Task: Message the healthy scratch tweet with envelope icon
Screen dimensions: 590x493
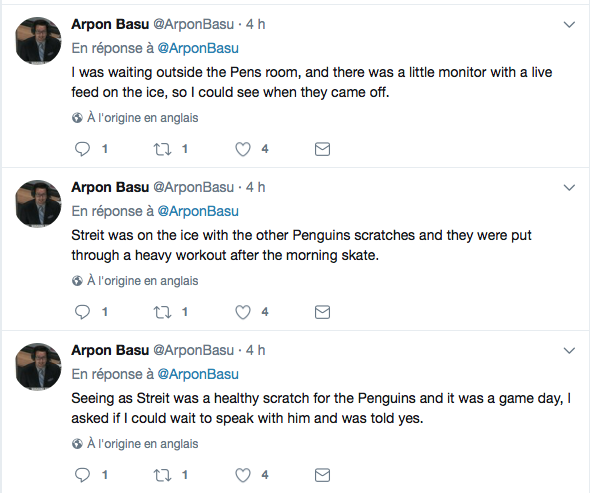Action: click(322, 475)
